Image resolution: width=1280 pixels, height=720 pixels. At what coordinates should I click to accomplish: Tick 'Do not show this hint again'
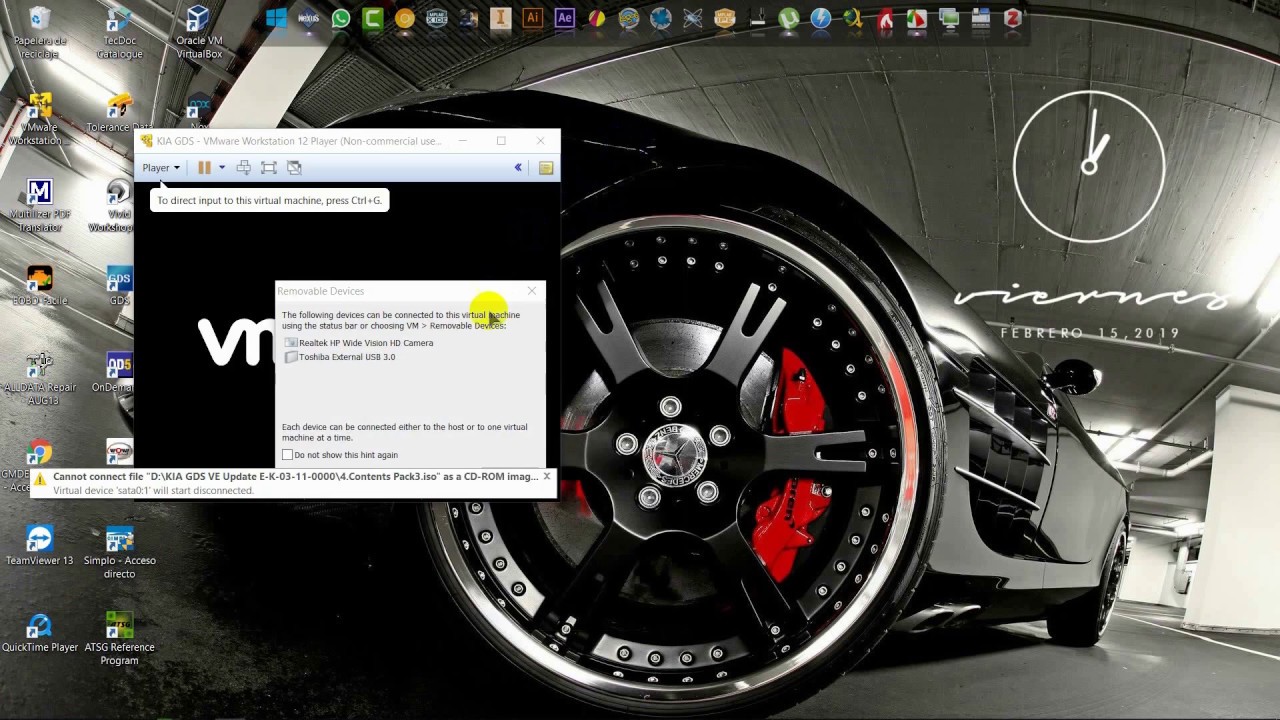point(288,455)
